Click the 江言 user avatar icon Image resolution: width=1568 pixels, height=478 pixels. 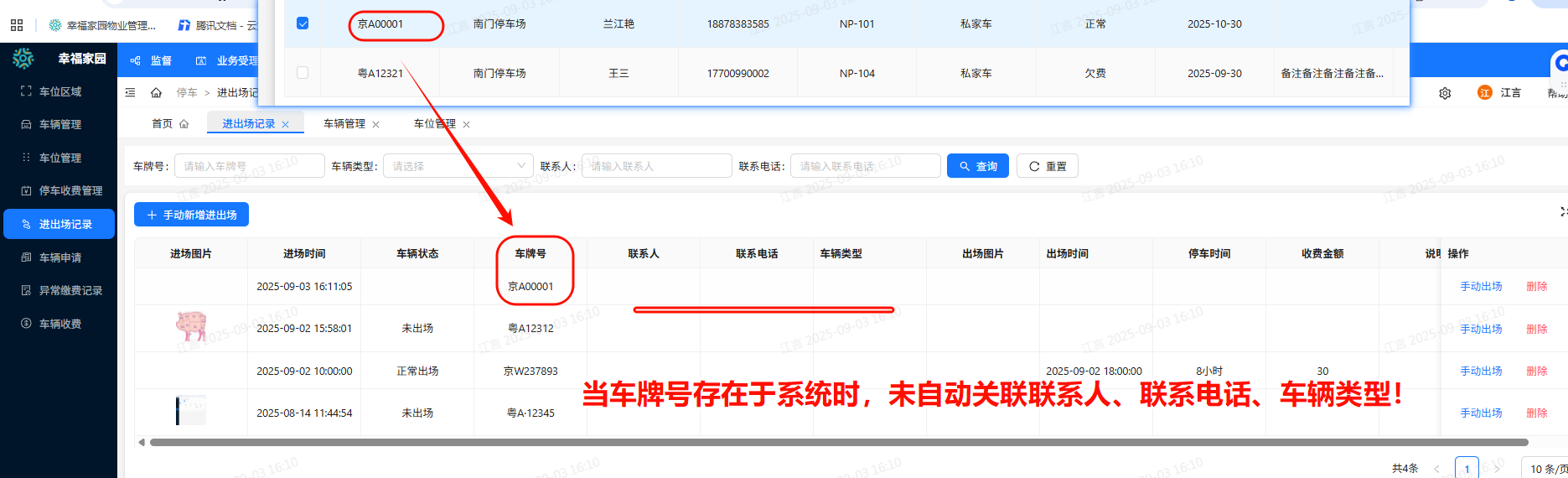point(1485,92)
